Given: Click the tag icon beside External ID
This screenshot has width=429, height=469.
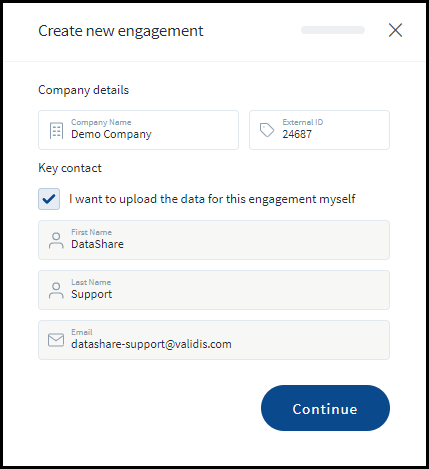Looking at the screenshot, I should [267, 130].
